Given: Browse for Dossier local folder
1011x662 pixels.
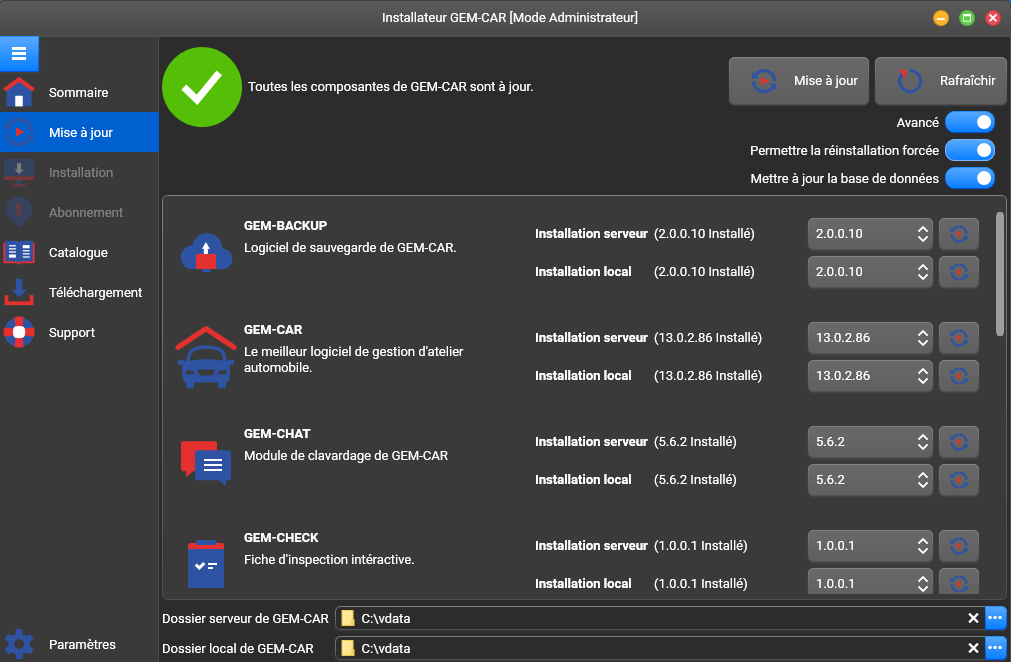Looking at the screenshot, I should 996,647.
